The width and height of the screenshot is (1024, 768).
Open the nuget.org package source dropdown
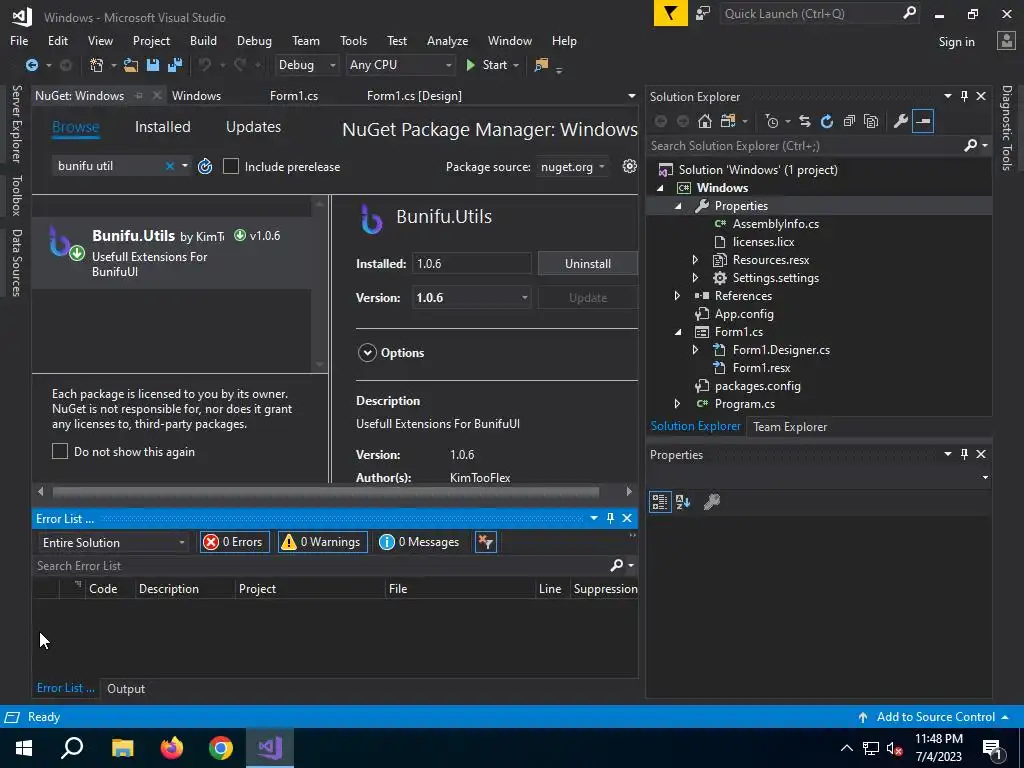coord(572,167)
